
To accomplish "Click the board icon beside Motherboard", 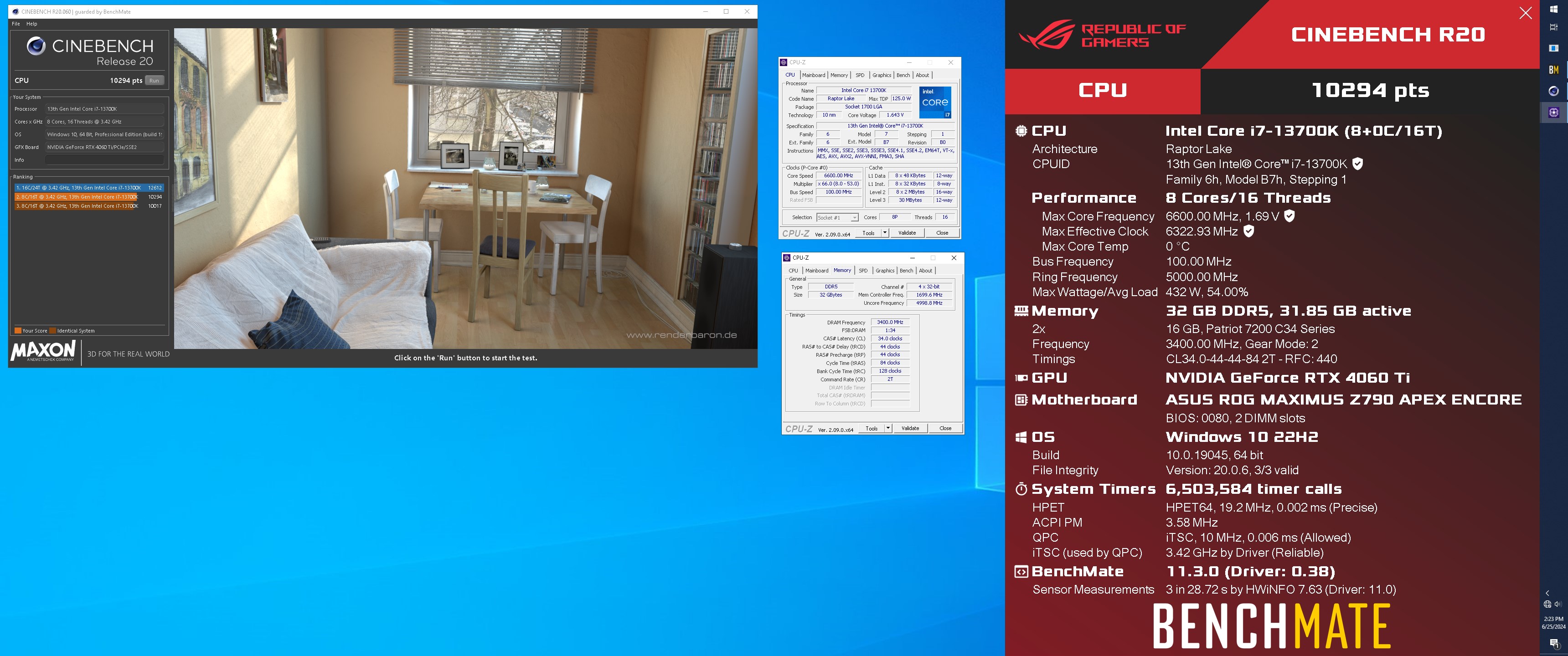I will 1021,400.
